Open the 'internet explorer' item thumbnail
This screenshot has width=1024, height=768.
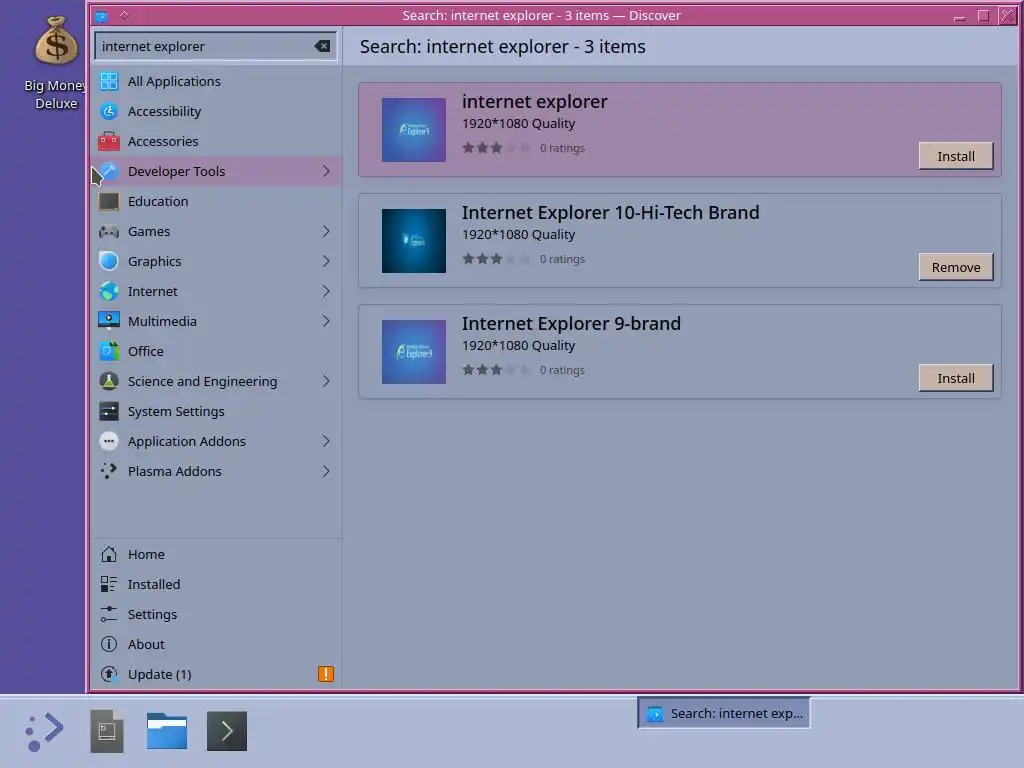pyautogui.click(x=414, y=130)
